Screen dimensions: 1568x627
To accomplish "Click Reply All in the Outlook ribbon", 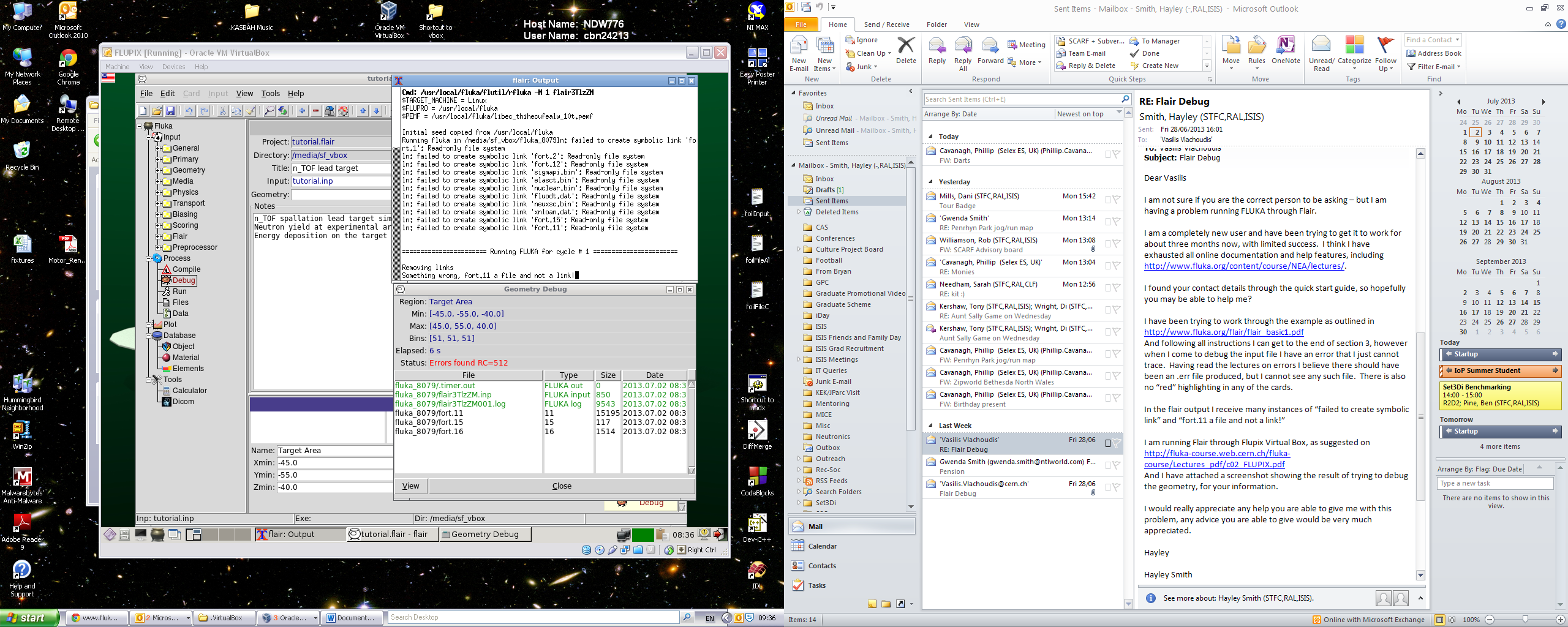I will (x=963, y=54).
